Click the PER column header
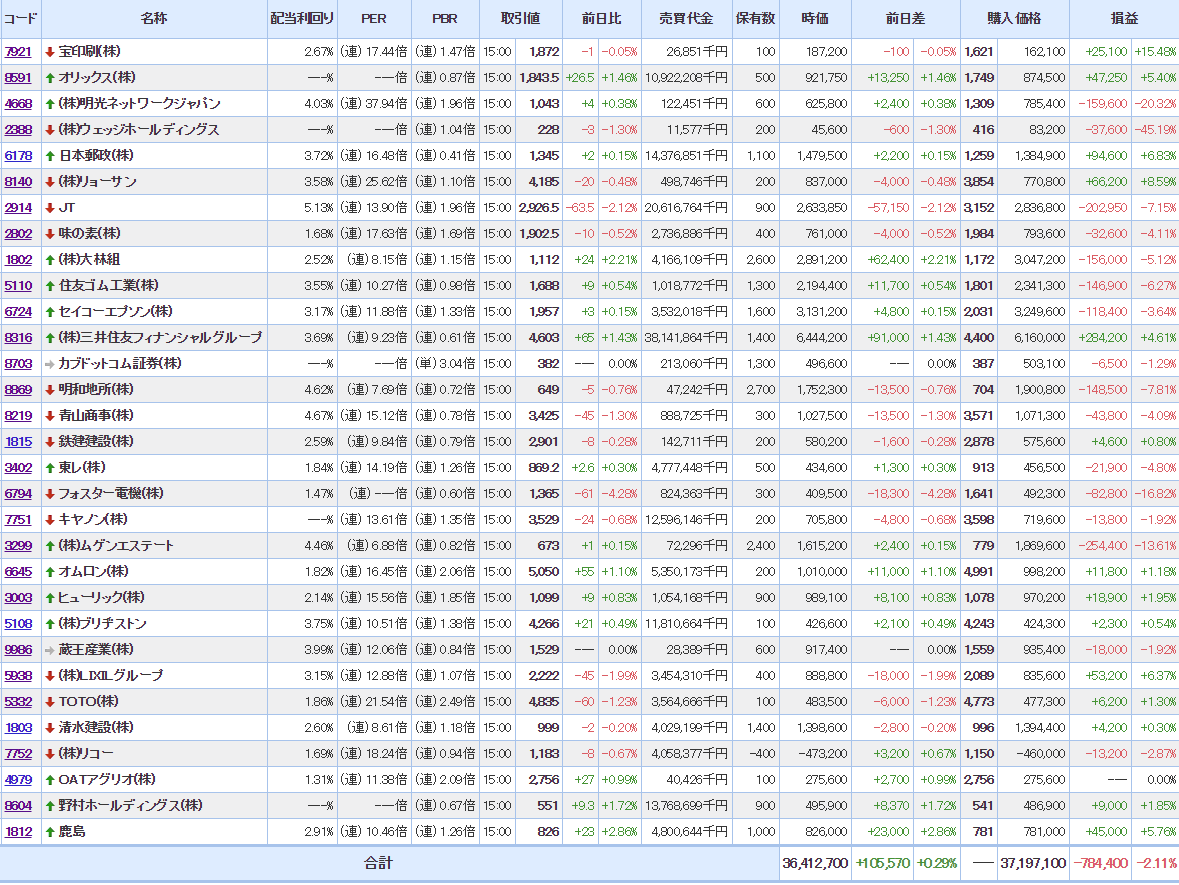Screen dimensions: 1179x885 click(373, 19)
